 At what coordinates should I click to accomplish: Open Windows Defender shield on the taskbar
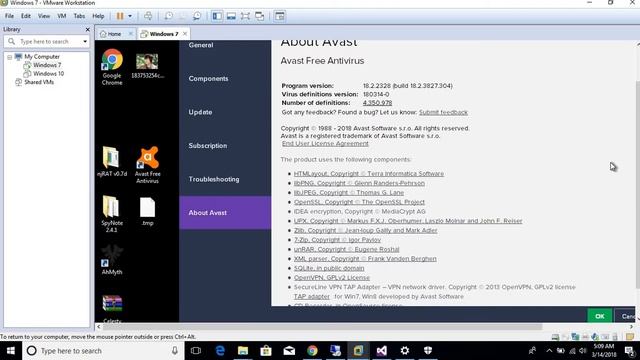[428, 351]
